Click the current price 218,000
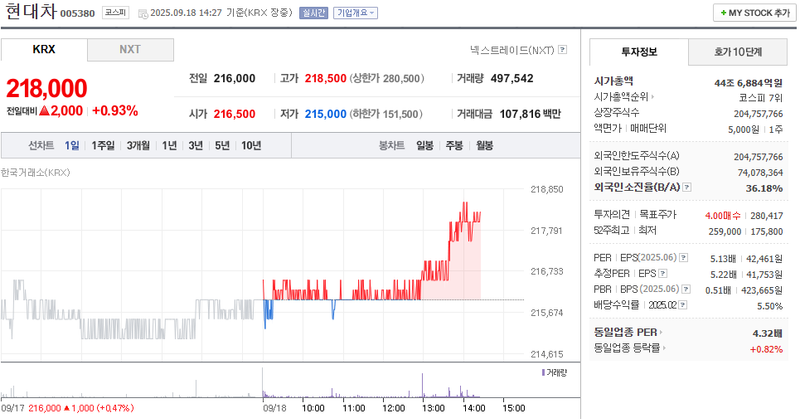Image resolution: width=800 pixels, height=419 pixels. click(x=46, y=88)
